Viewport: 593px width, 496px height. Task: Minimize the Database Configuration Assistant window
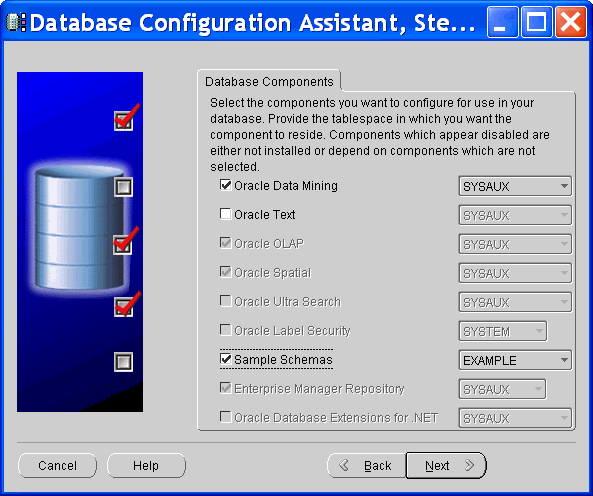point(502,22)
